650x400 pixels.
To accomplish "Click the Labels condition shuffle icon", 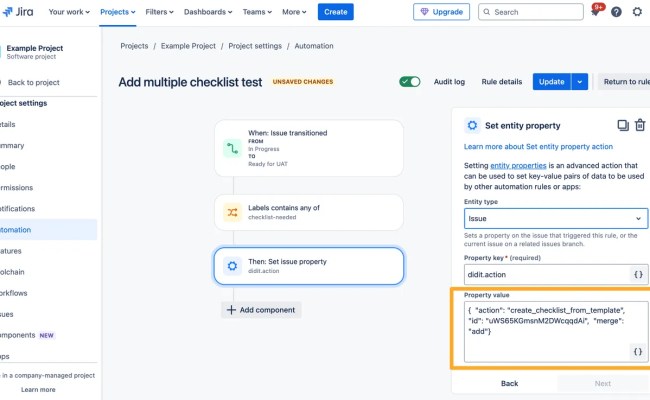I will coord(232,212).
